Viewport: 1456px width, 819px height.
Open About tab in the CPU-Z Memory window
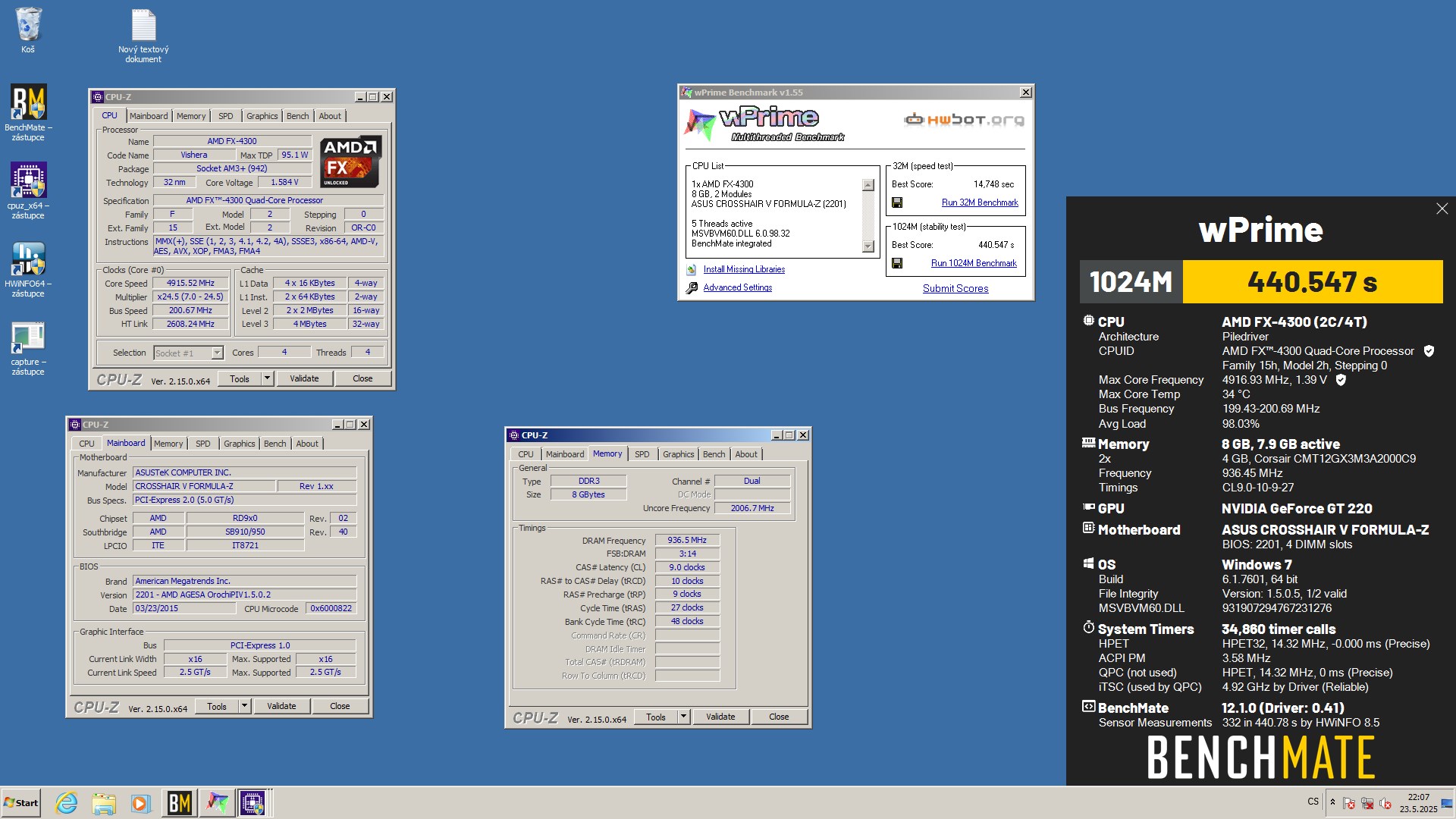pos(746,454)
